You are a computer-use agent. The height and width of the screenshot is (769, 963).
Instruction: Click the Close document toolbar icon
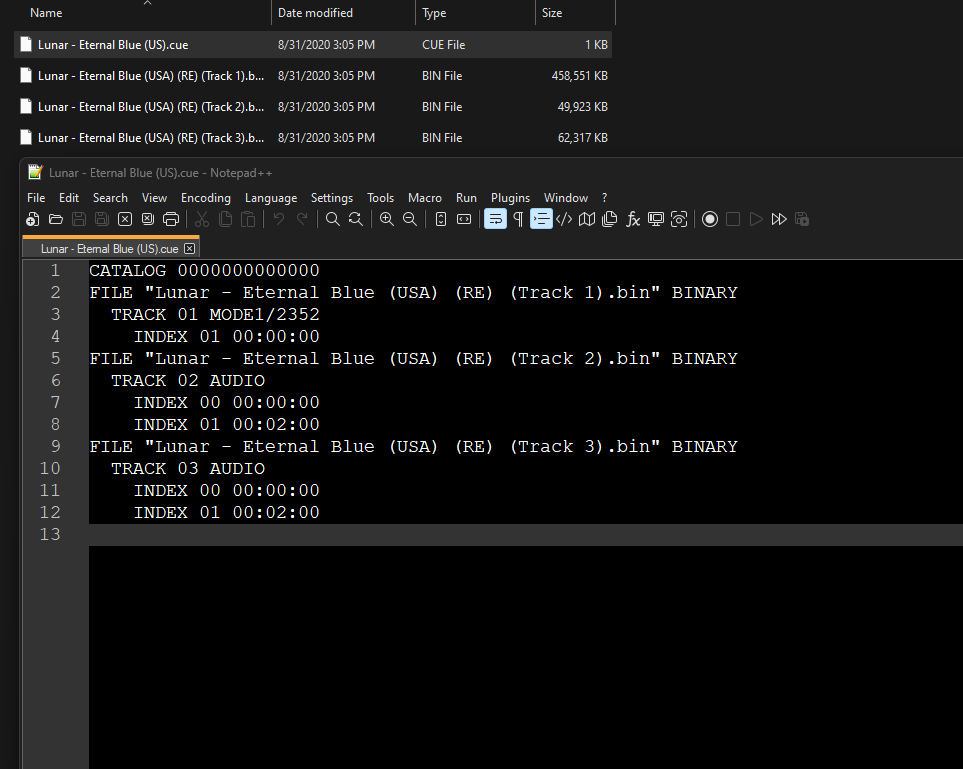coord(125,219)
